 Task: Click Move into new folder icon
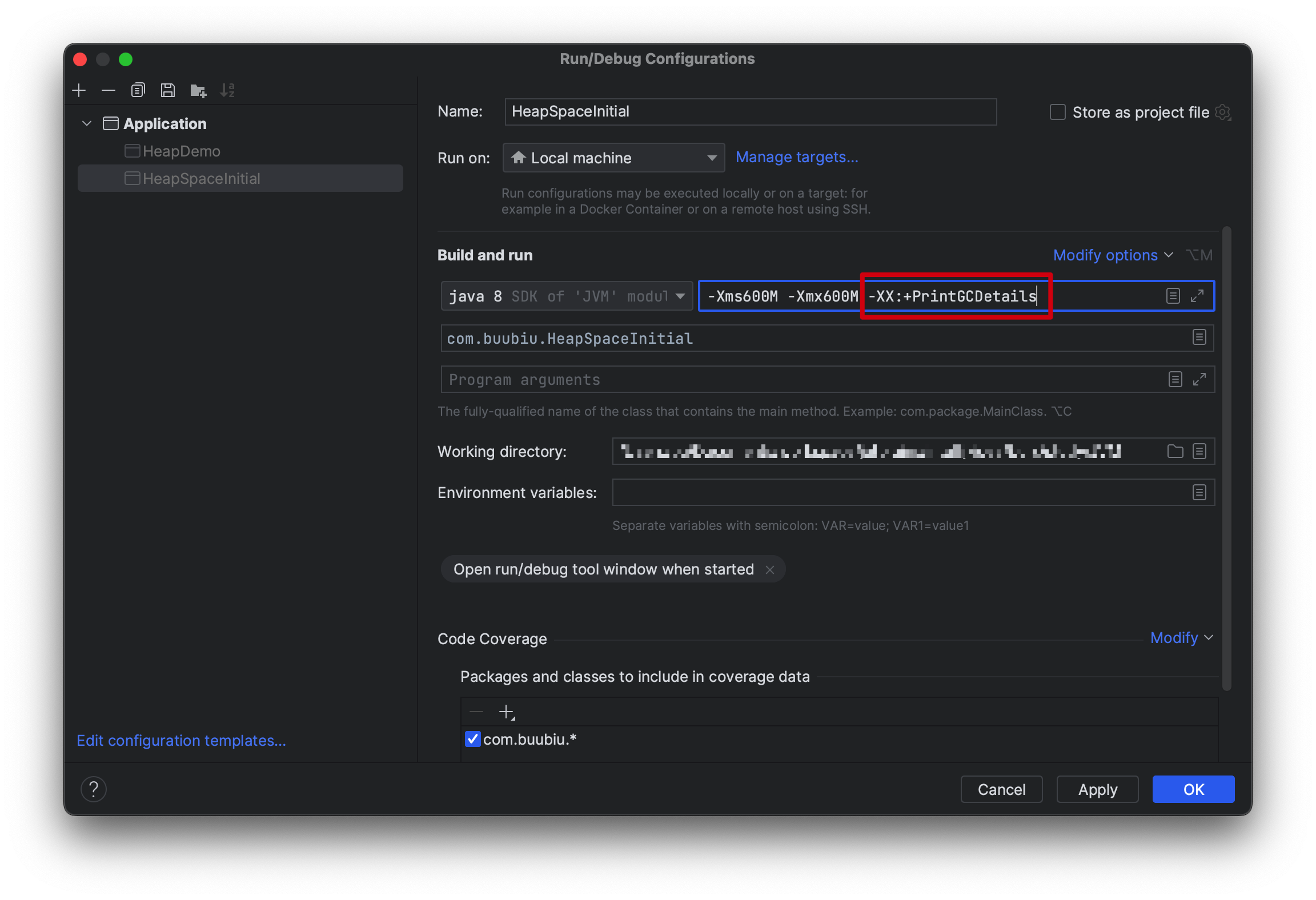[x=198, y=90]
